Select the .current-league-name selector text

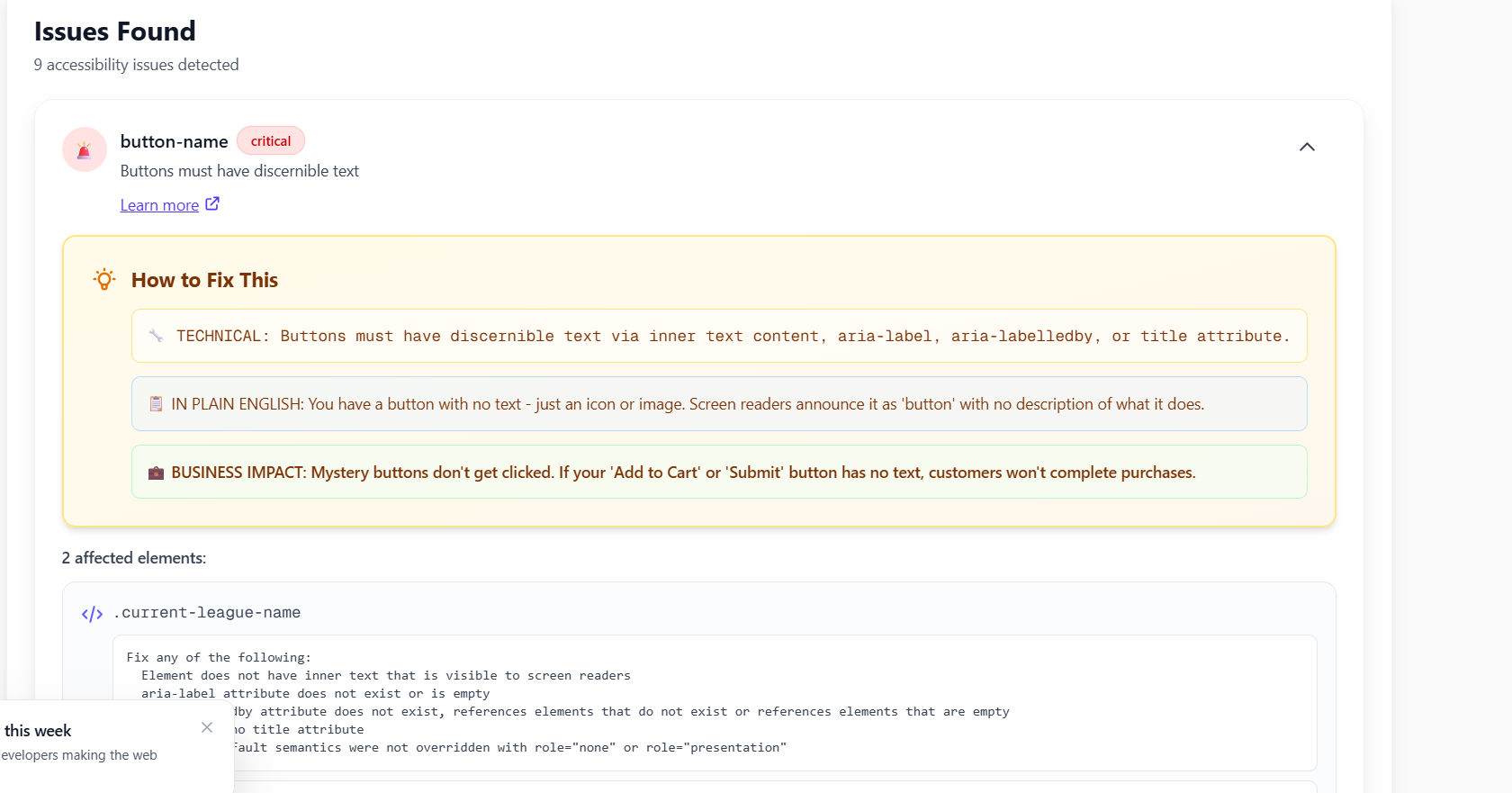tap(207, 613)
